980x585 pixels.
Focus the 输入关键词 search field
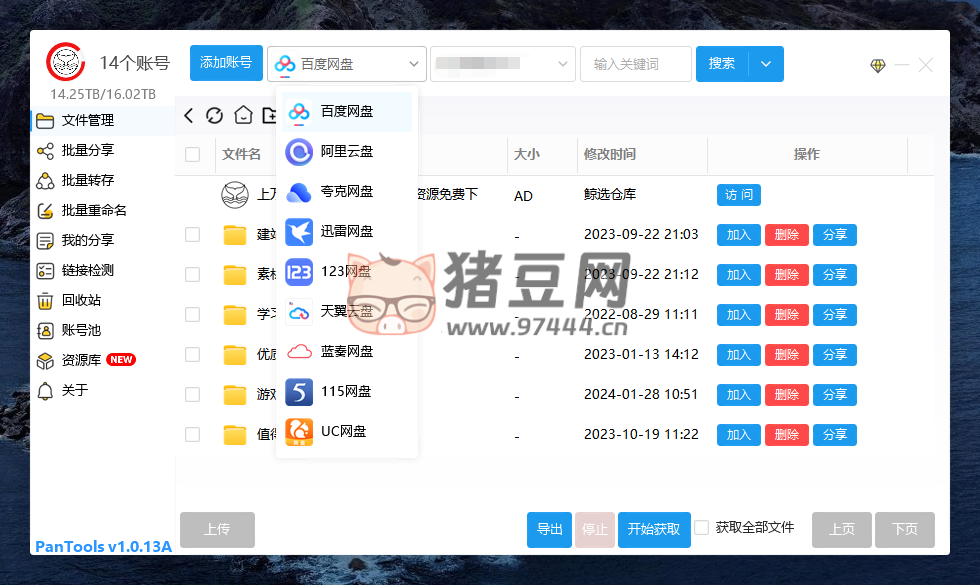tap(636, 64)
